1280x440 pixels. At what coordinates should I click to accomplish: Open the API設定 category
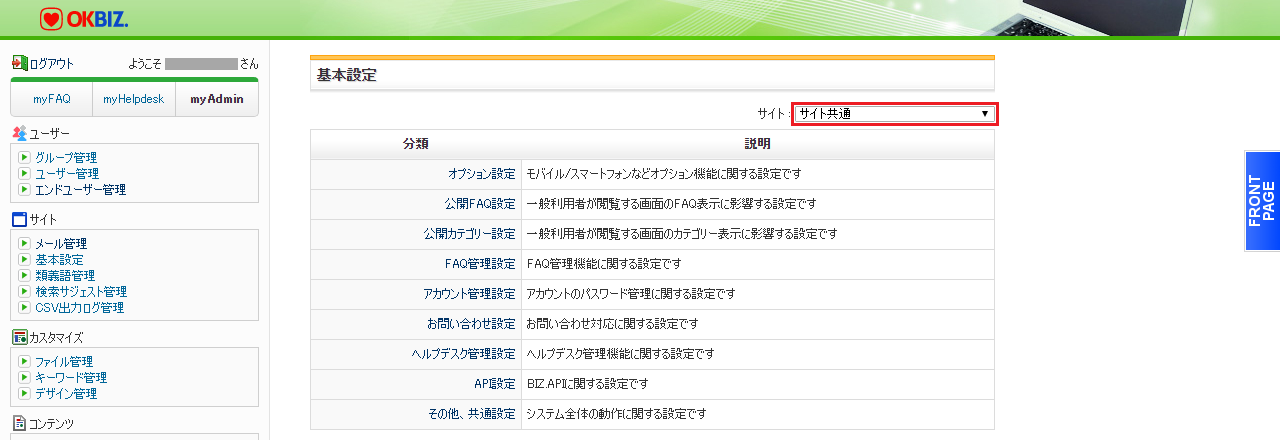(x=495, y=384)
